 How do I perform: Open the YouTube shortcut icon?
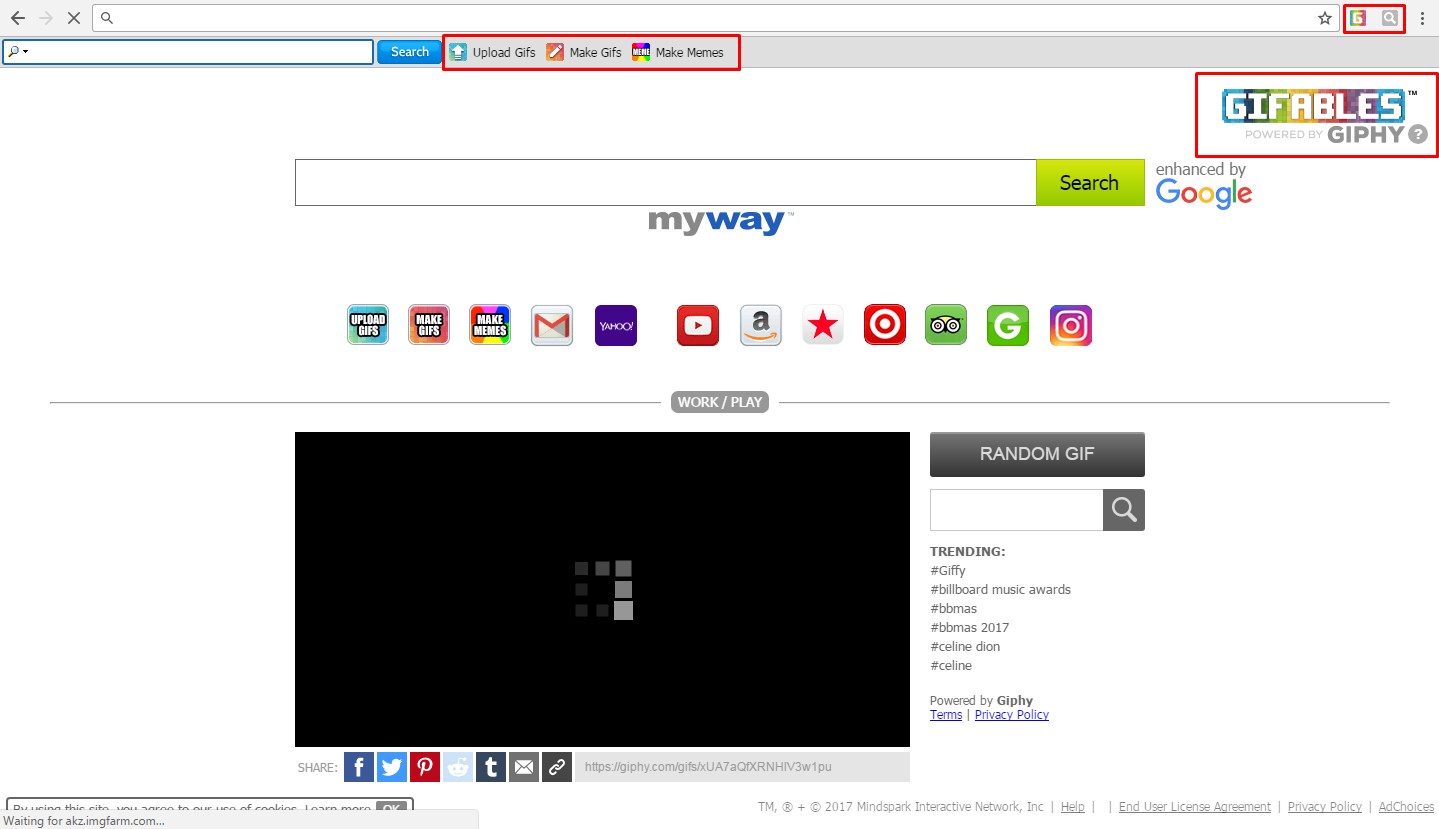coord(698,325)
